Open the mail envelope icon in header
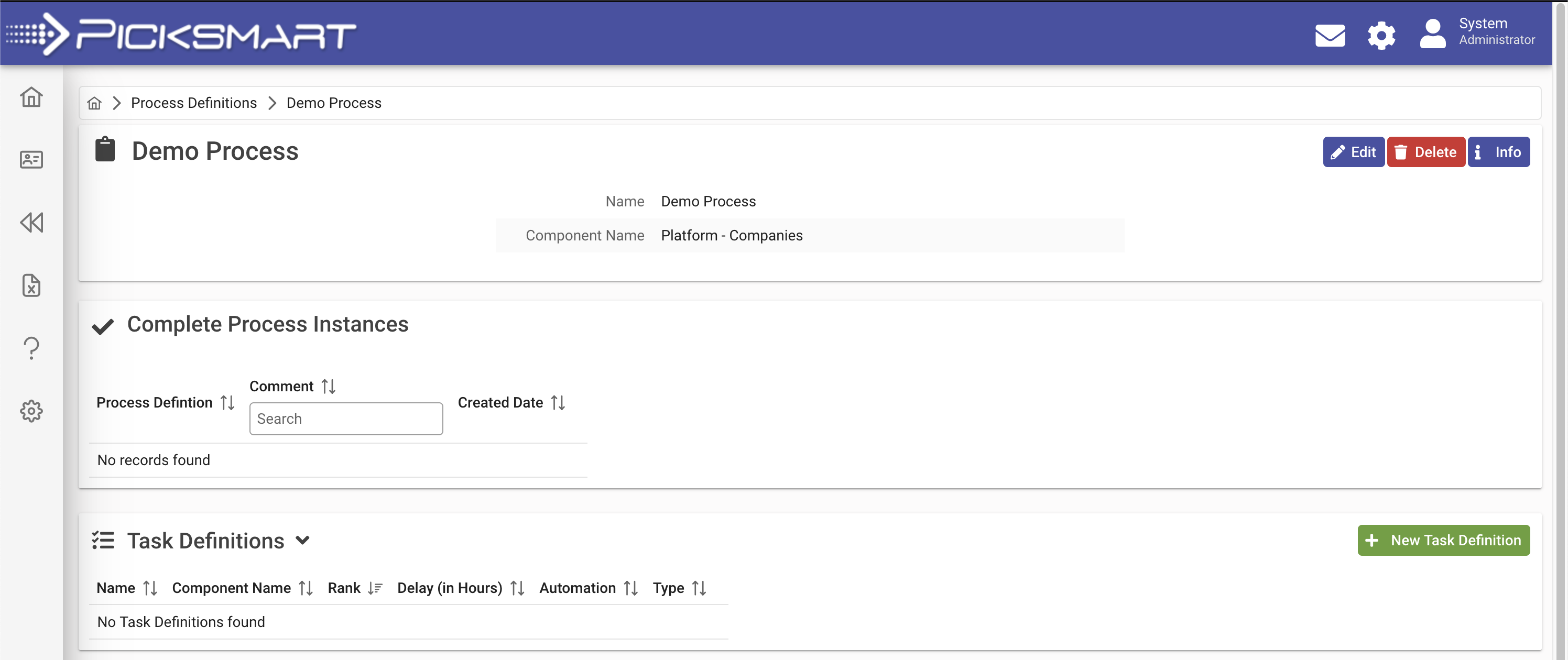This screenshot has width=1568, height=660. pos(1330,35)
